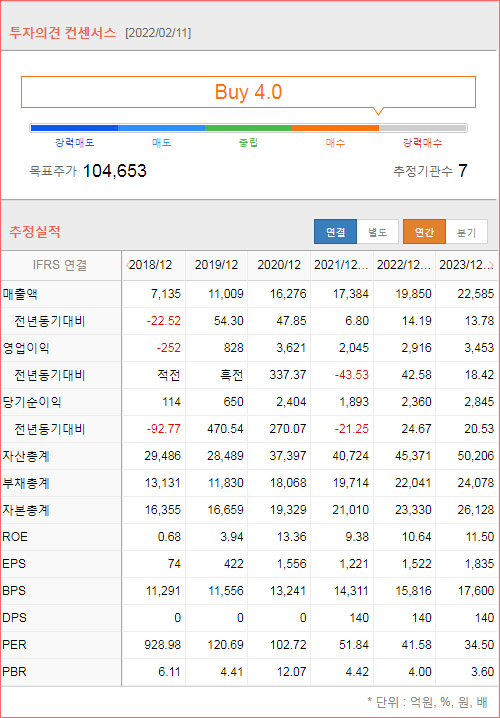Click the dark blue 강력매도 bar segment

74,128
